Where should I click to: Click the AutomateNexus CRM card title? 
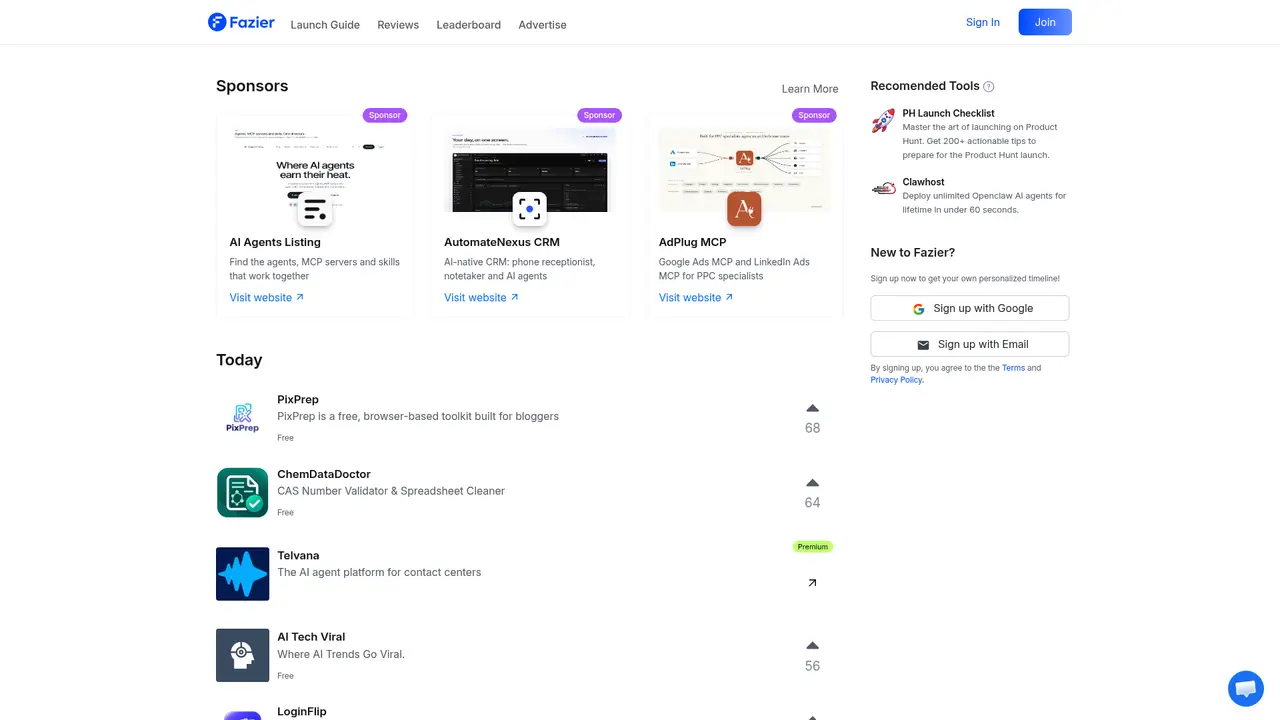click(x=502, y=242)
